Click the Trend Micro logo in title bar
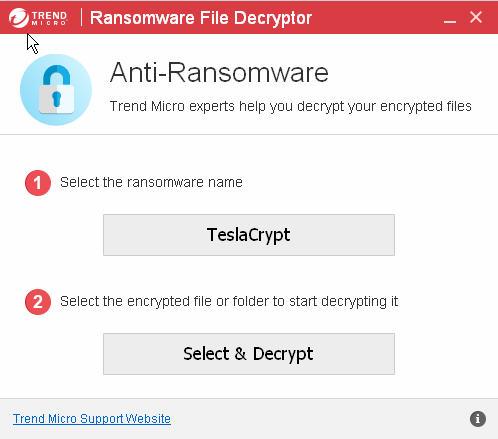Screen dimensions: 498x439 coord(38,18)
